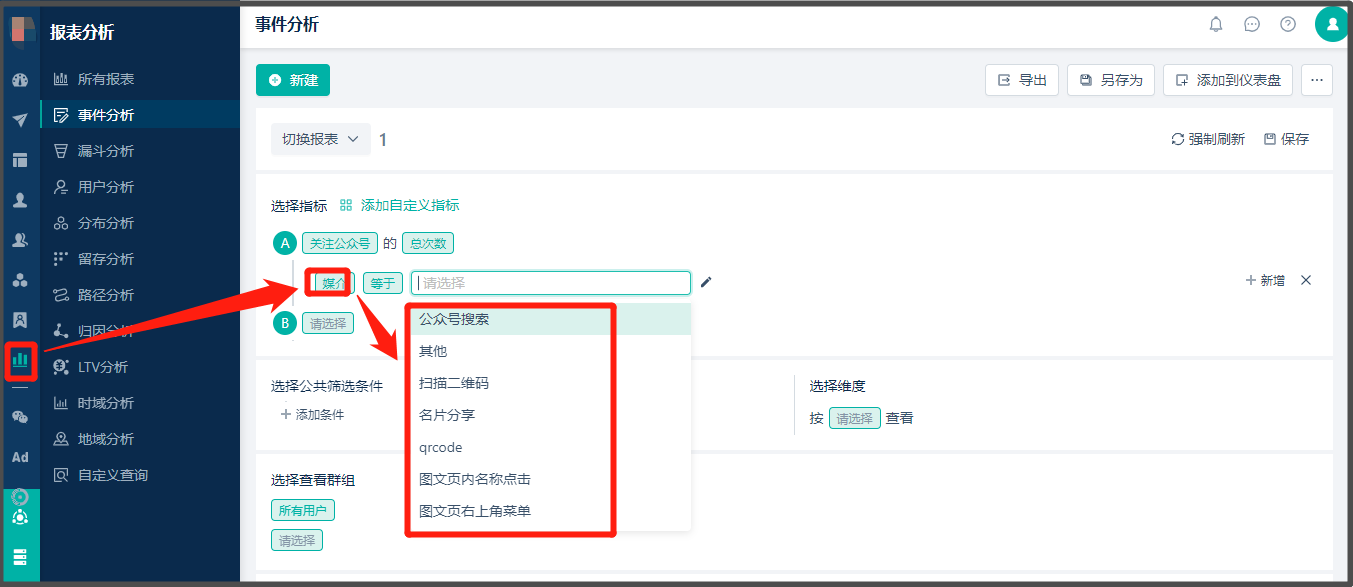
Task: Open the 等于 operator dropdown
Action: coord(382,282)
